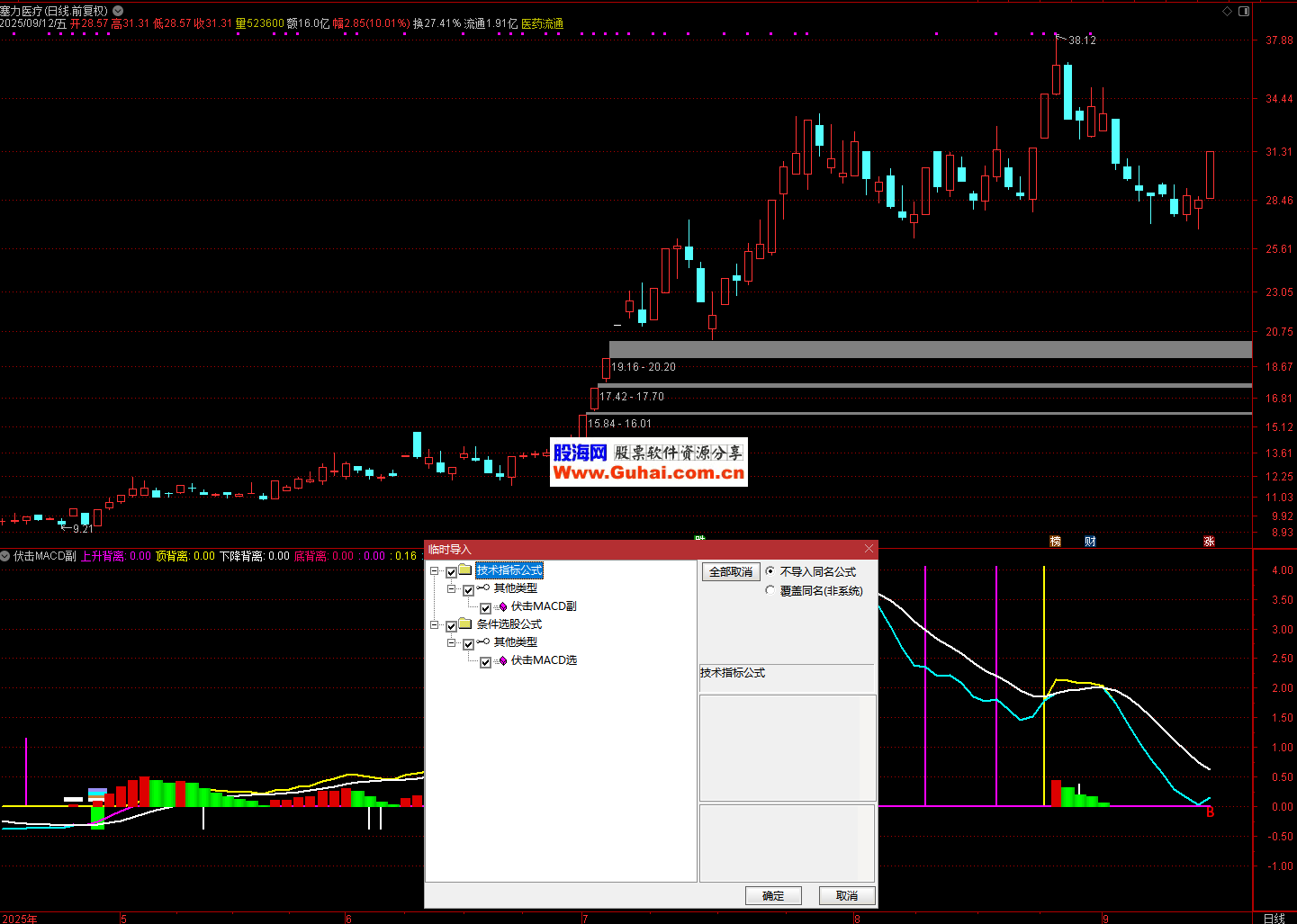1297x924 pixels.
Task: Click 2025年 label on time axis
Action: click(x=19, y=919)
